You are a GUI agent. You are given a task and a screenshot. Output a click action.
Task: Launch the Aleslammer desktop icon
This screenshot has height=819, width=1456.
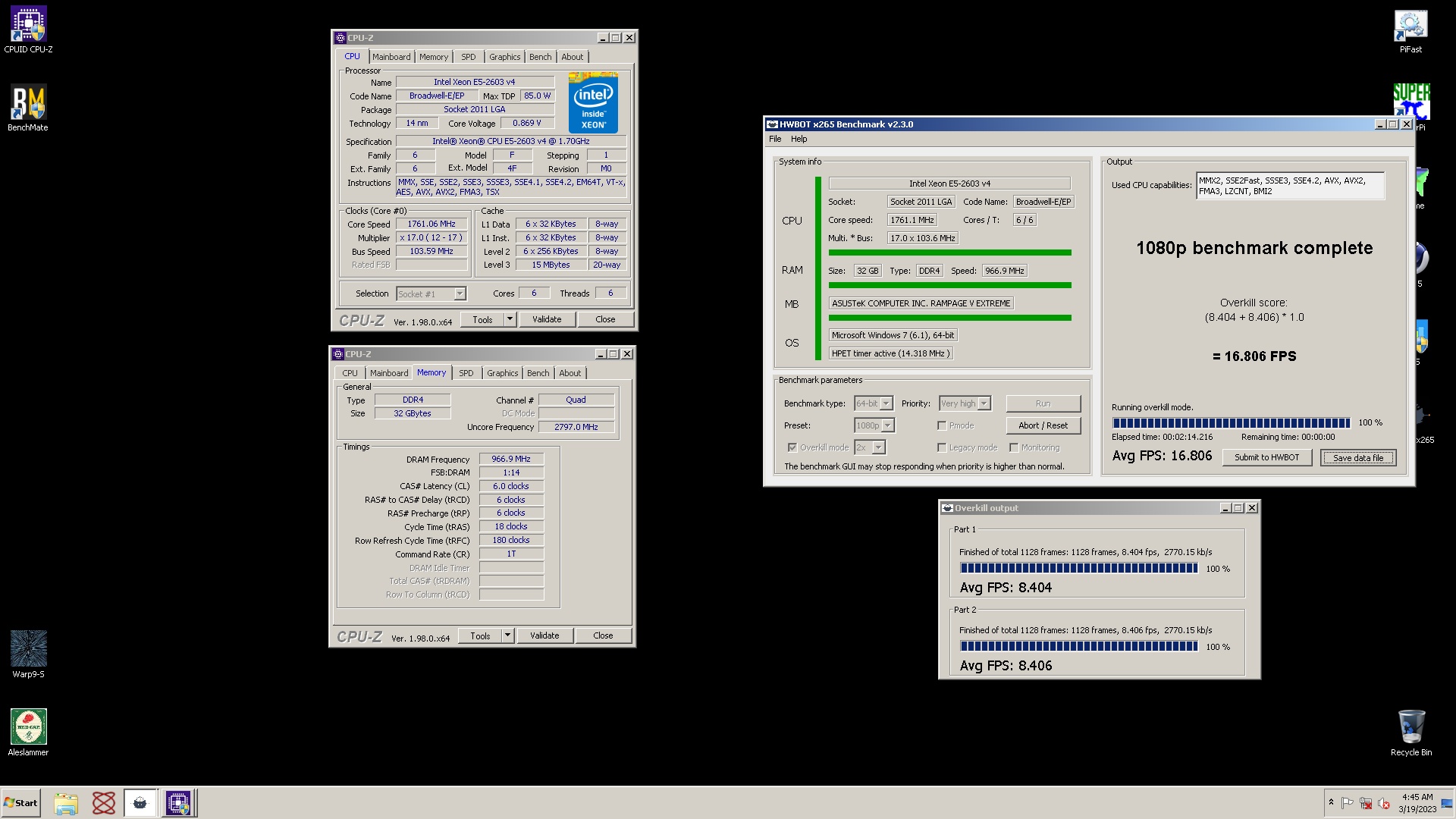point(28,732)
